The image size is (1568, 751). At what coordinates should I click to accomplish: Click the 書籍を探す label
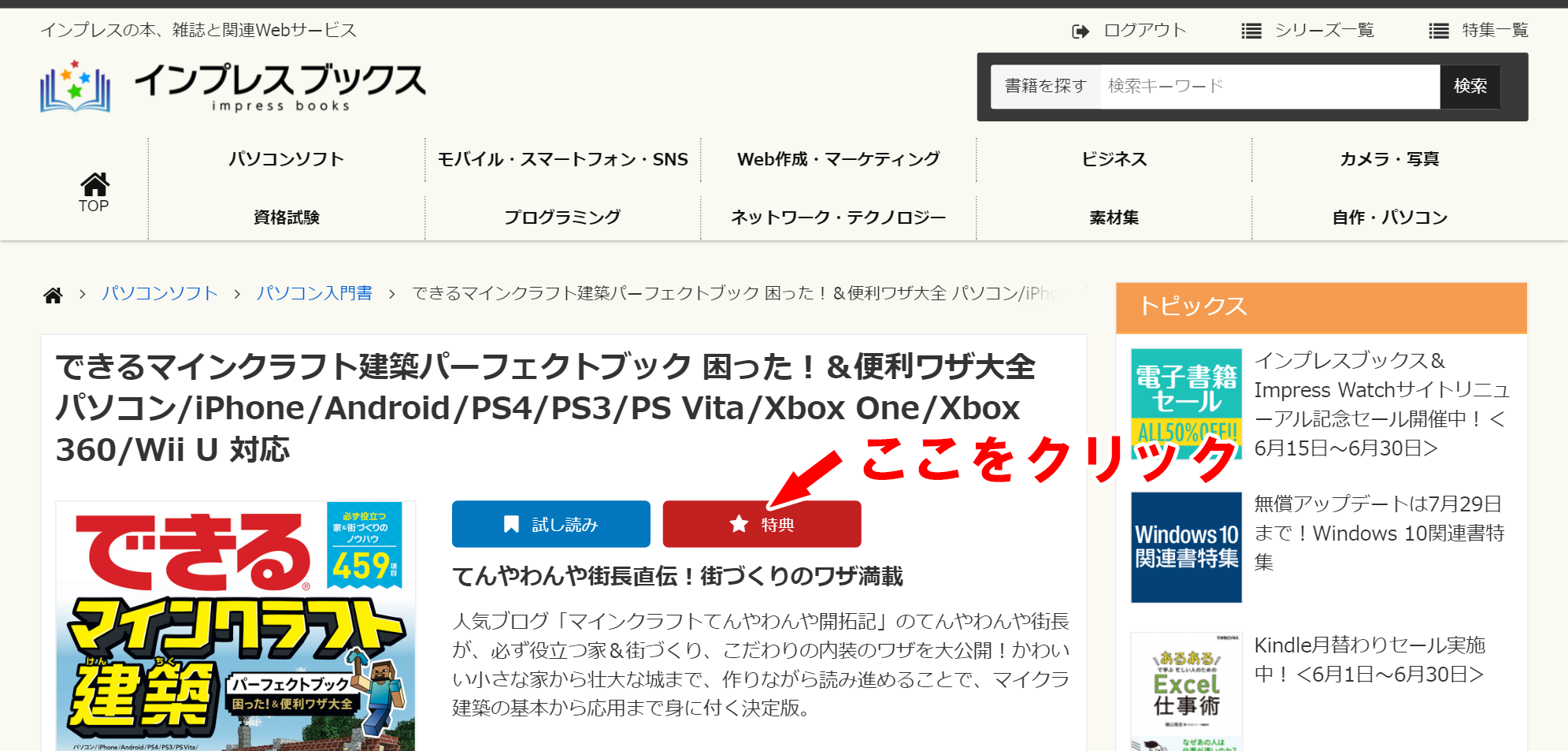pos(1046,86)
